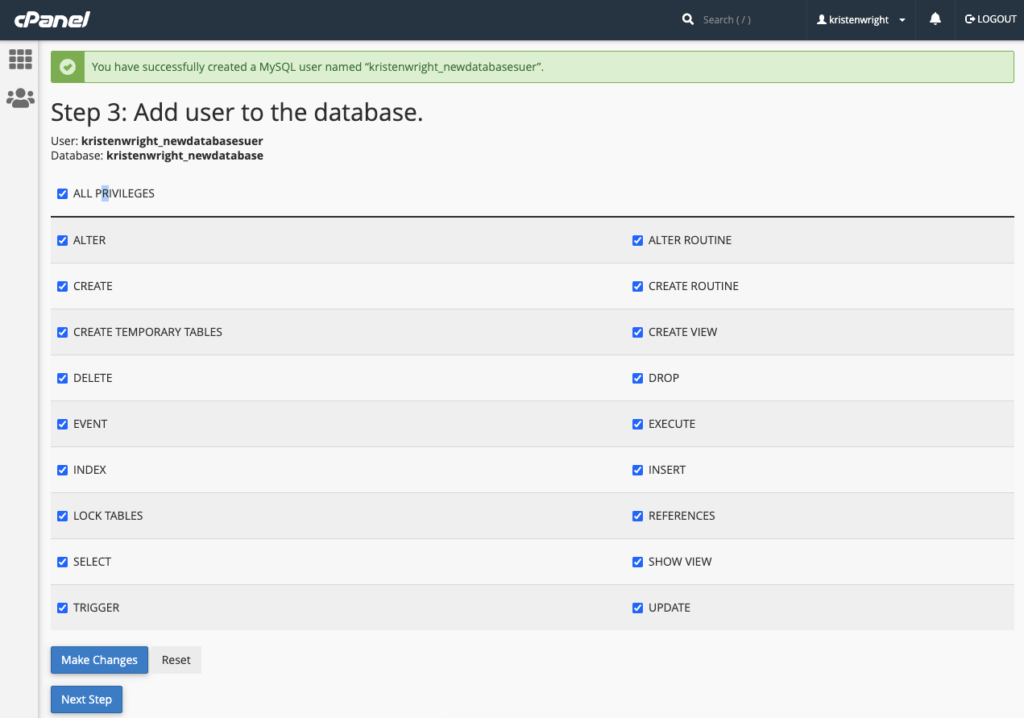1024x718 pixels.
Task: Click the cPanel logo
Action: pyautogui.click(x=52, y=19)
